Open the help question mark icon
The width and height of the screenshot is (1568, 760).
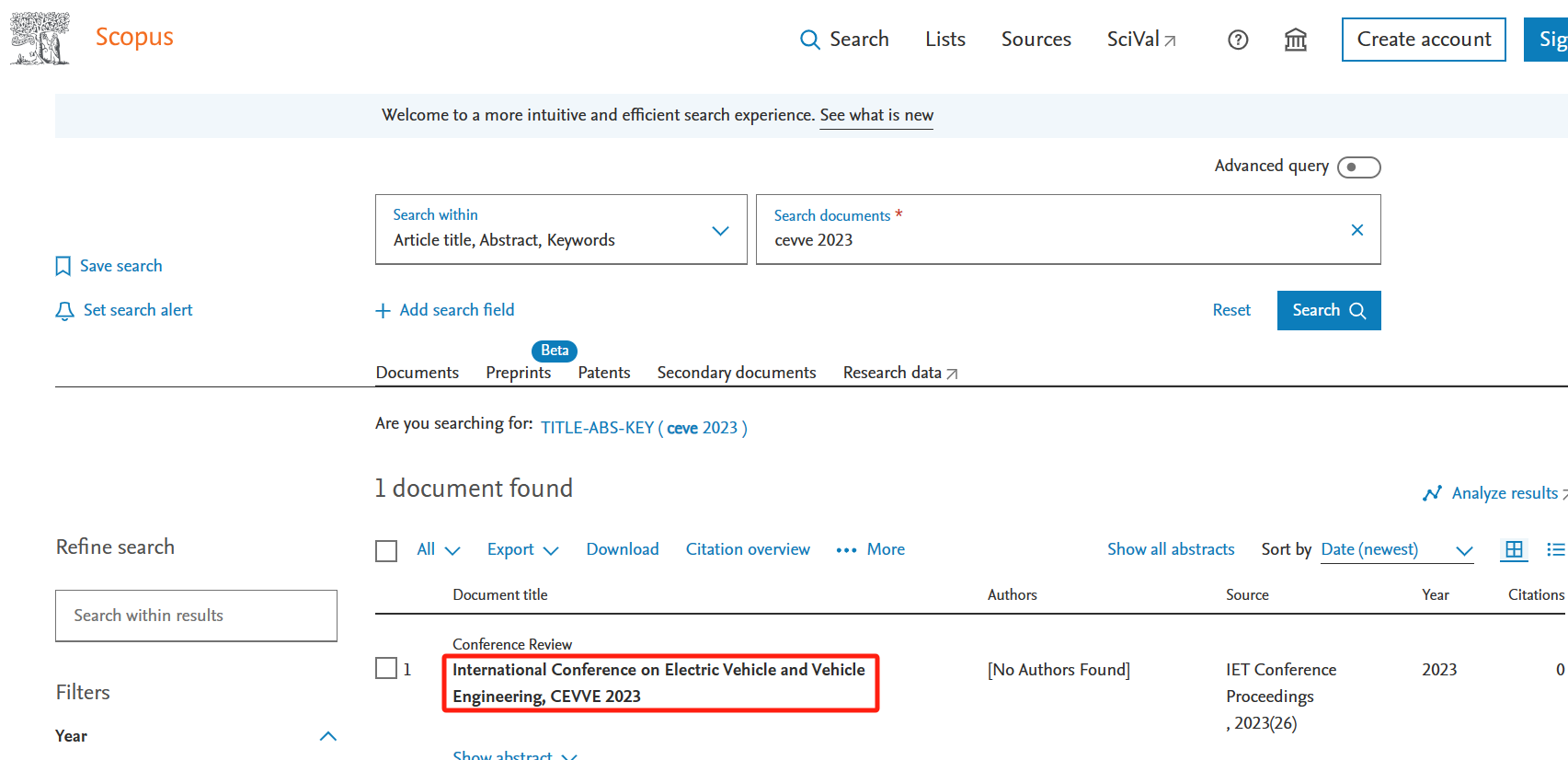1238,40
